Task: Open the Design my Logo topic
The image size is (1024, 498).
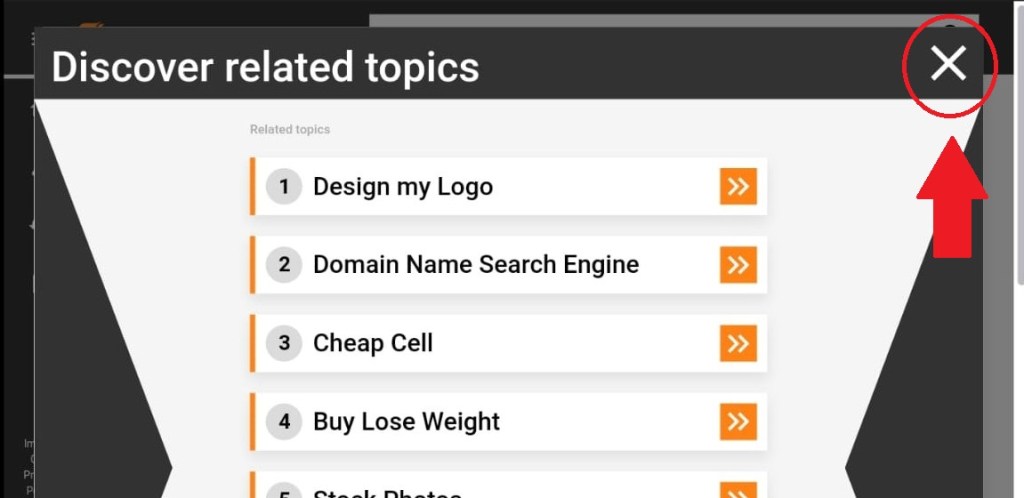Action: click(x=403, y=187)
